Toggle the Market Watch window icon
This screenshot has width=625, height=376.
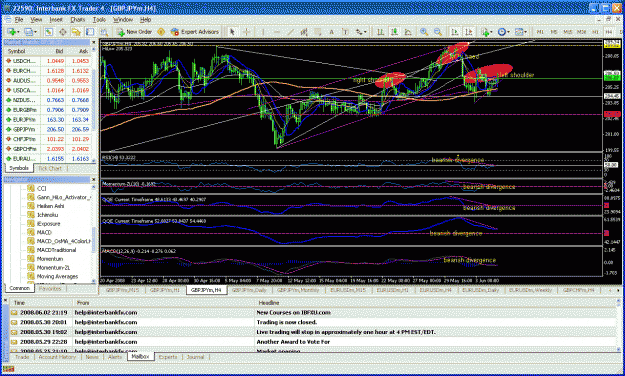[x=49, y=32]
